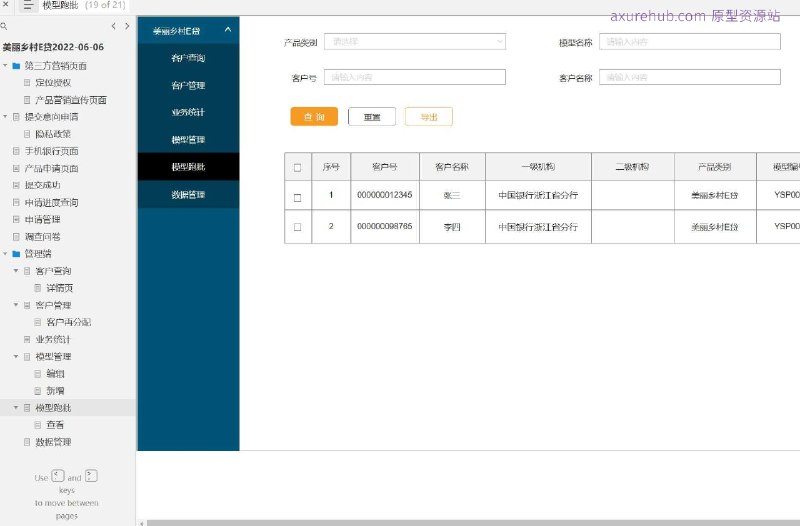
Task: Collapse the 第三方营销页面 folder in tree
Action: (5, 66)
